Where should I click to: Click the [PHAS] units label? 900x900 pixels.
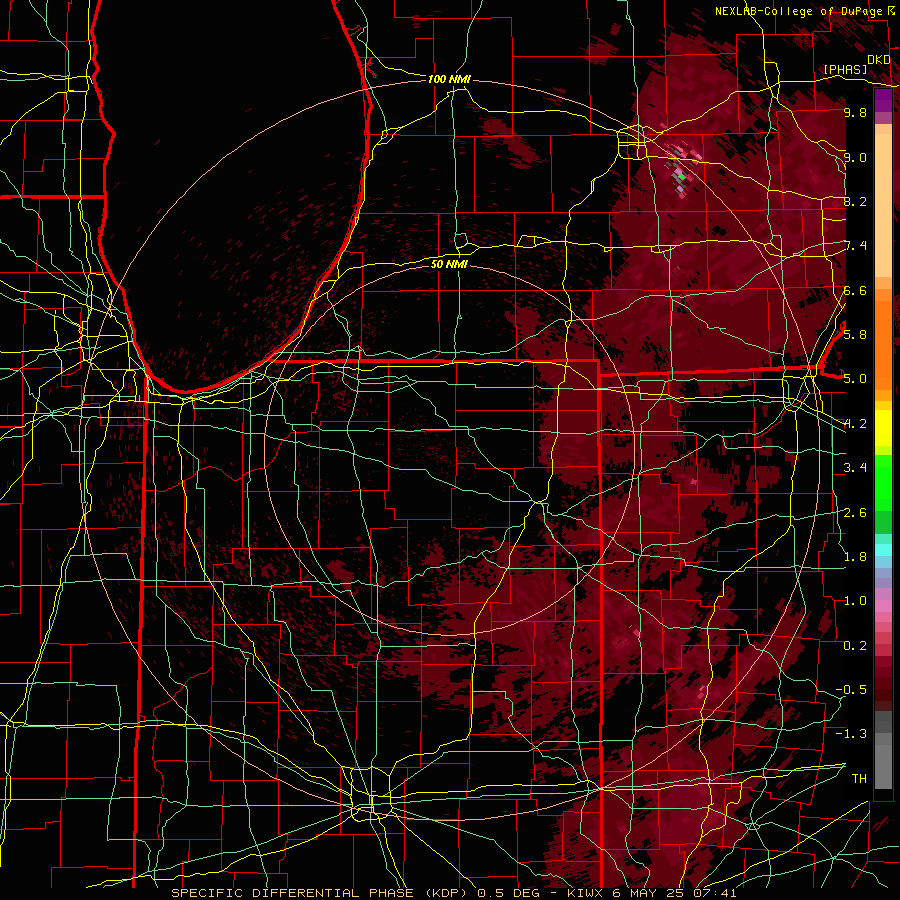(x=845, y=69)
